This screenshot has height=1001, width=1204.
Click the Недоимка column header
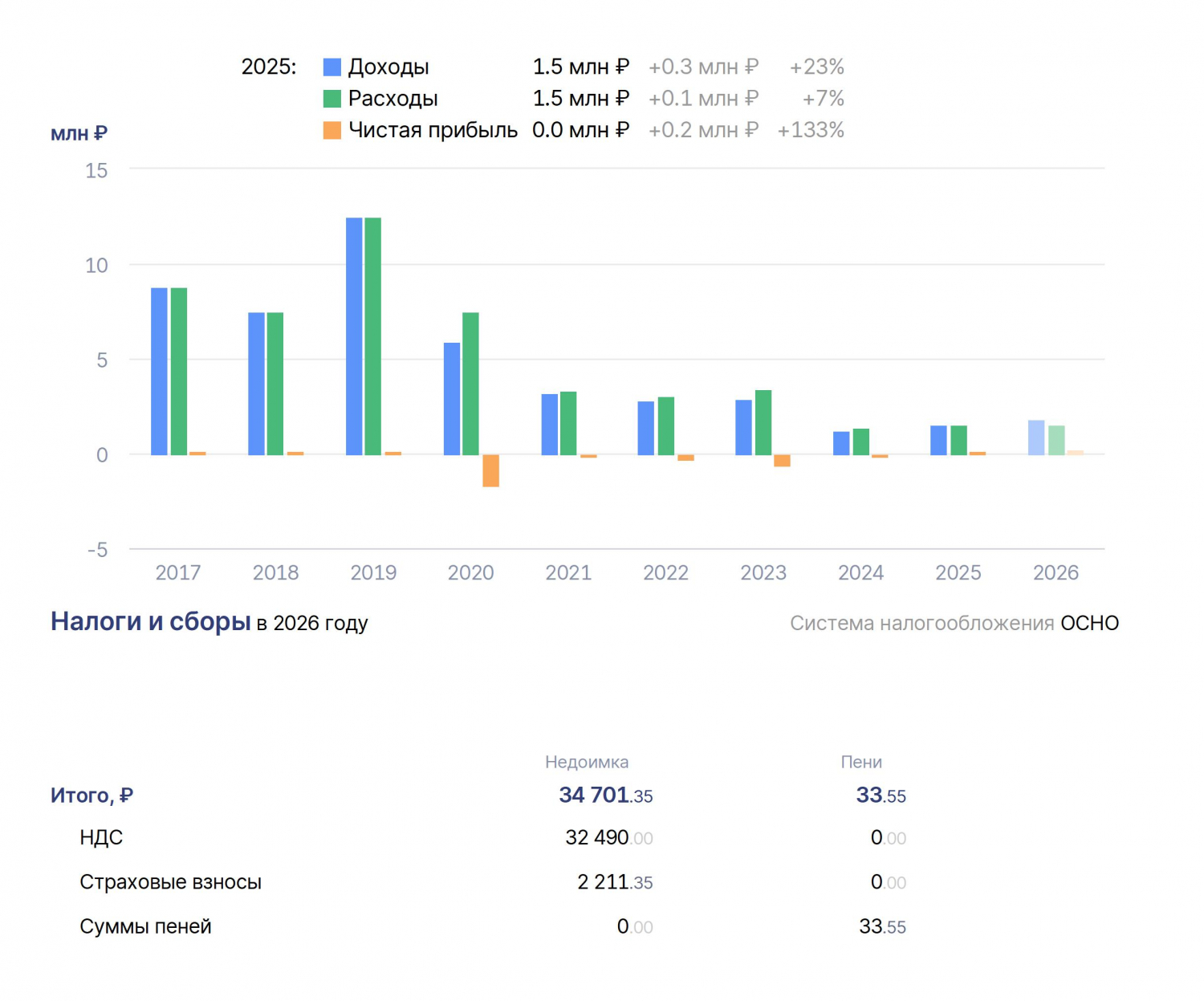587,763
